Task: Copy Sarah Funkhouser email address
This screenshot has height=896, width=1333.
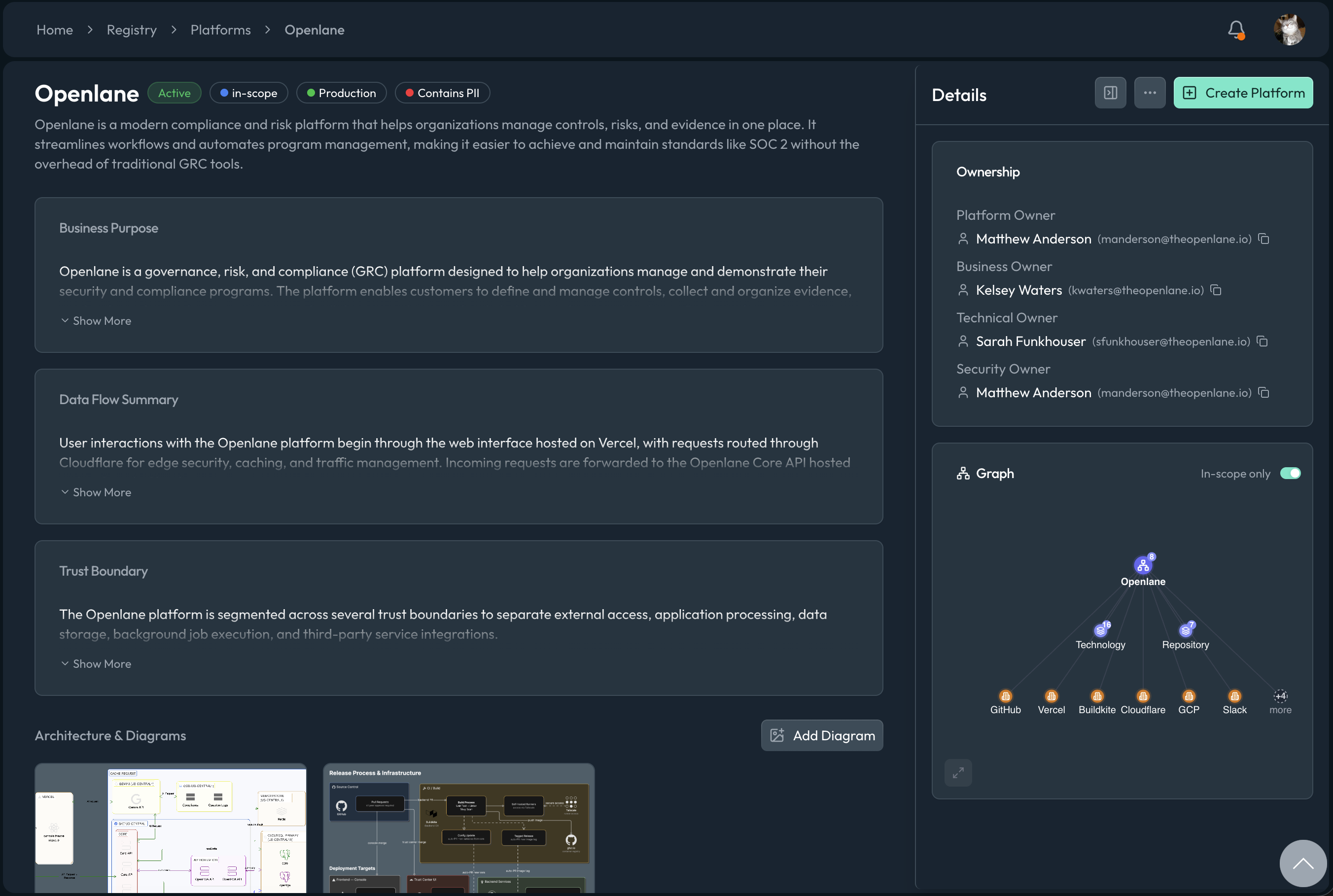Action: point(1263,341)
